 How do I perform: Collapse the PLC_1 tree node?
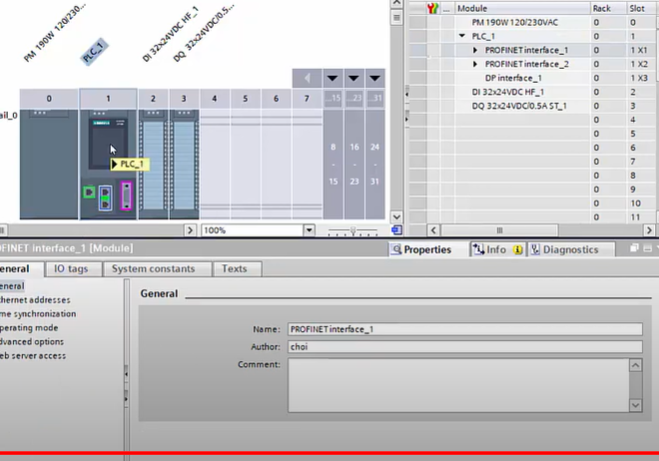pyautogui.click(x=462, y=36)
